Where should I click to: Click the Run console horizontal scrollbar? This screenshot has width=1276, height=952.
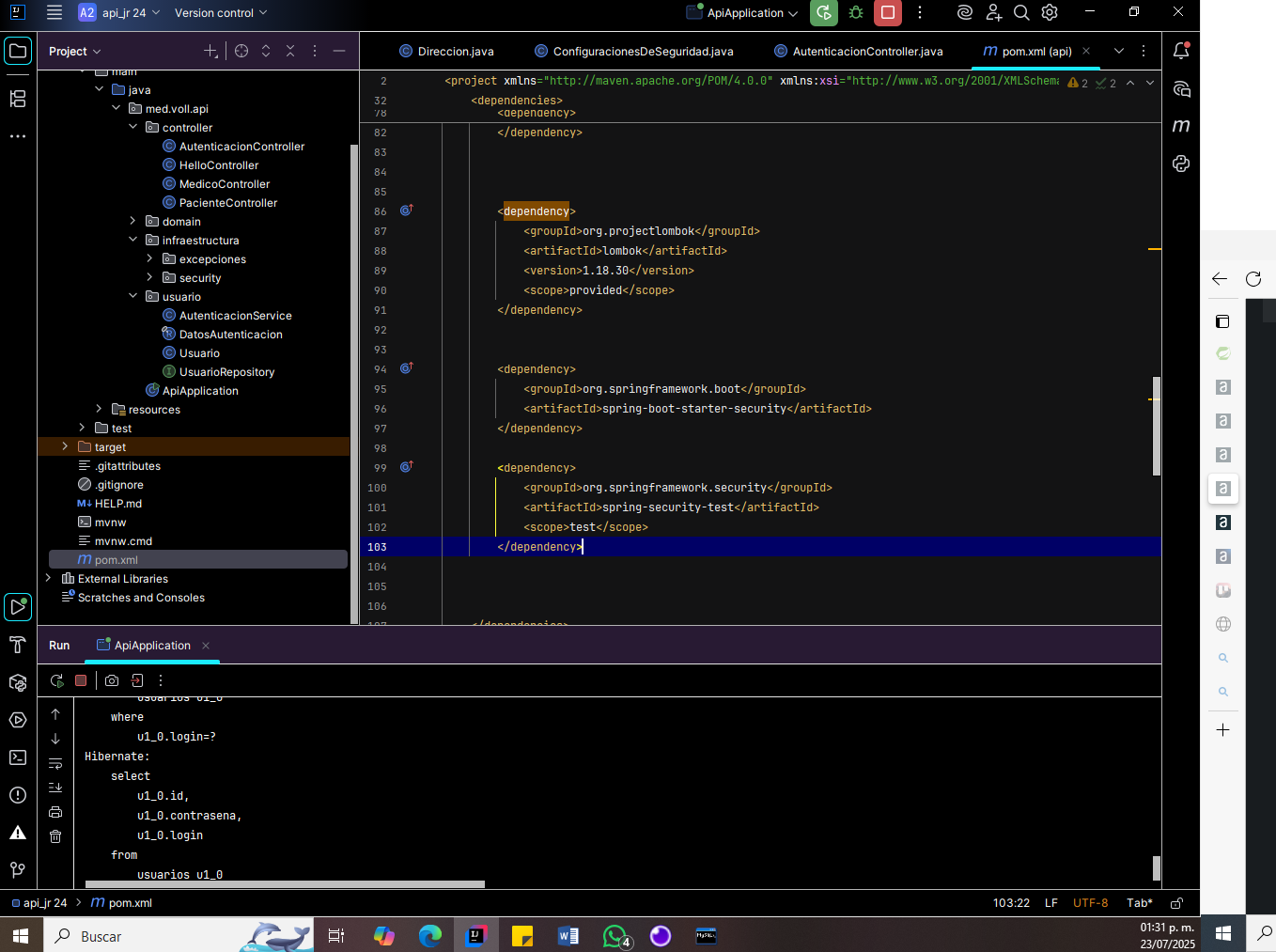click(285, 884)
